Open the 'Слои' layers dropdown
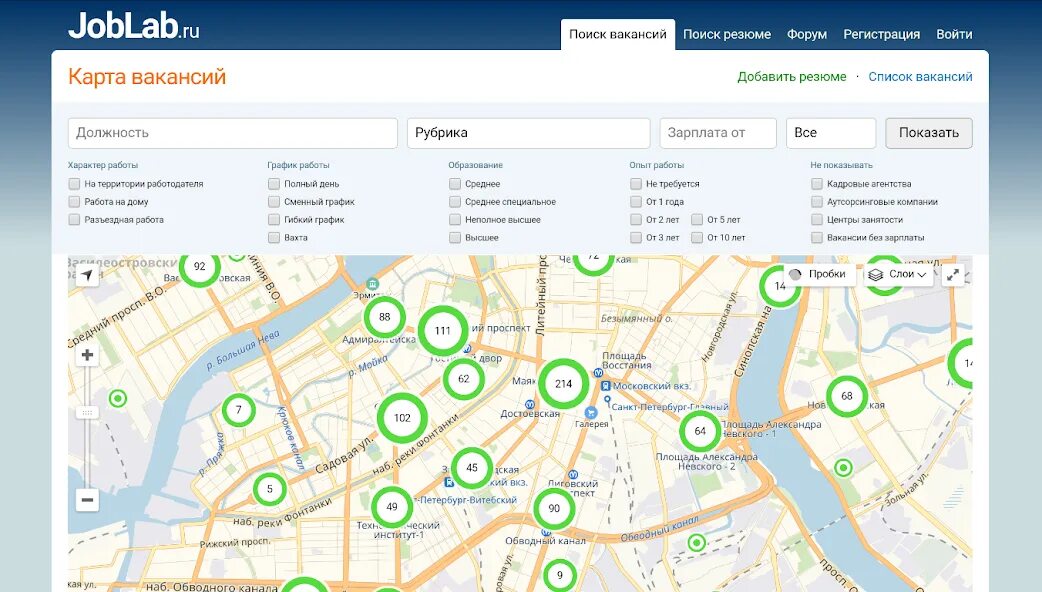Viewport: 1042px width, 592px height. coord(898,274)
